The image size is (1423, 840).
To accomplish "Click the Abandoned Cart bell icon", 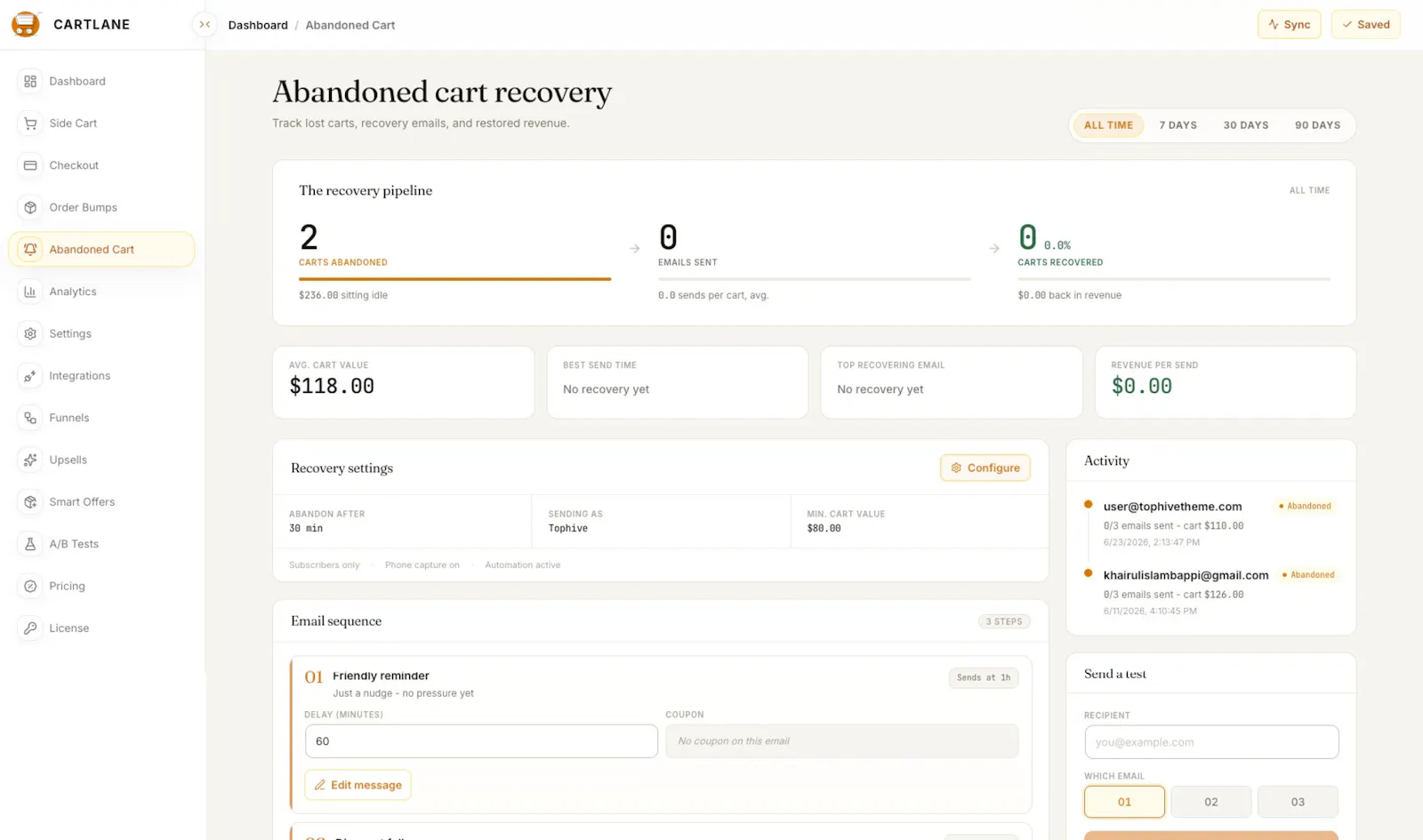I will coord(30,250).
